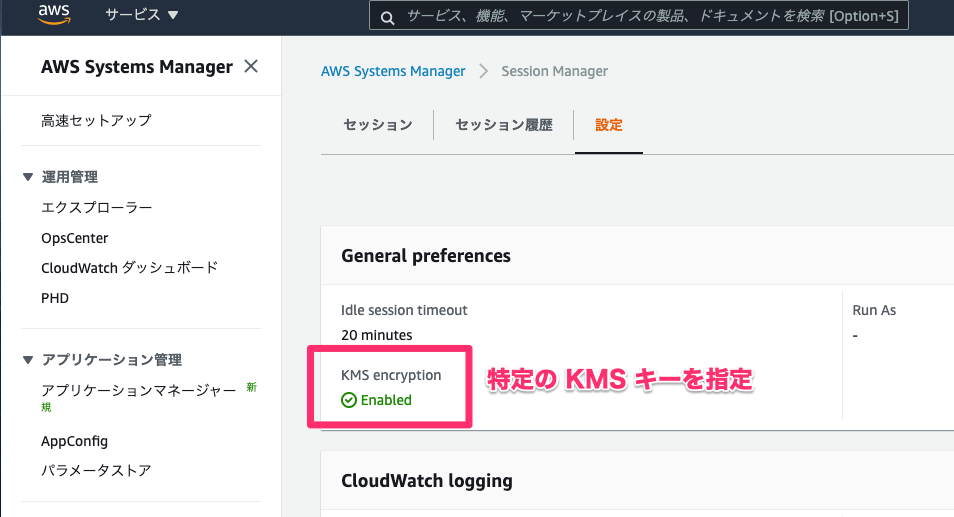Screen dimensions: 954x517
Task: Click the AWS Systems Manager sidebar title
Action: [137, 66]
